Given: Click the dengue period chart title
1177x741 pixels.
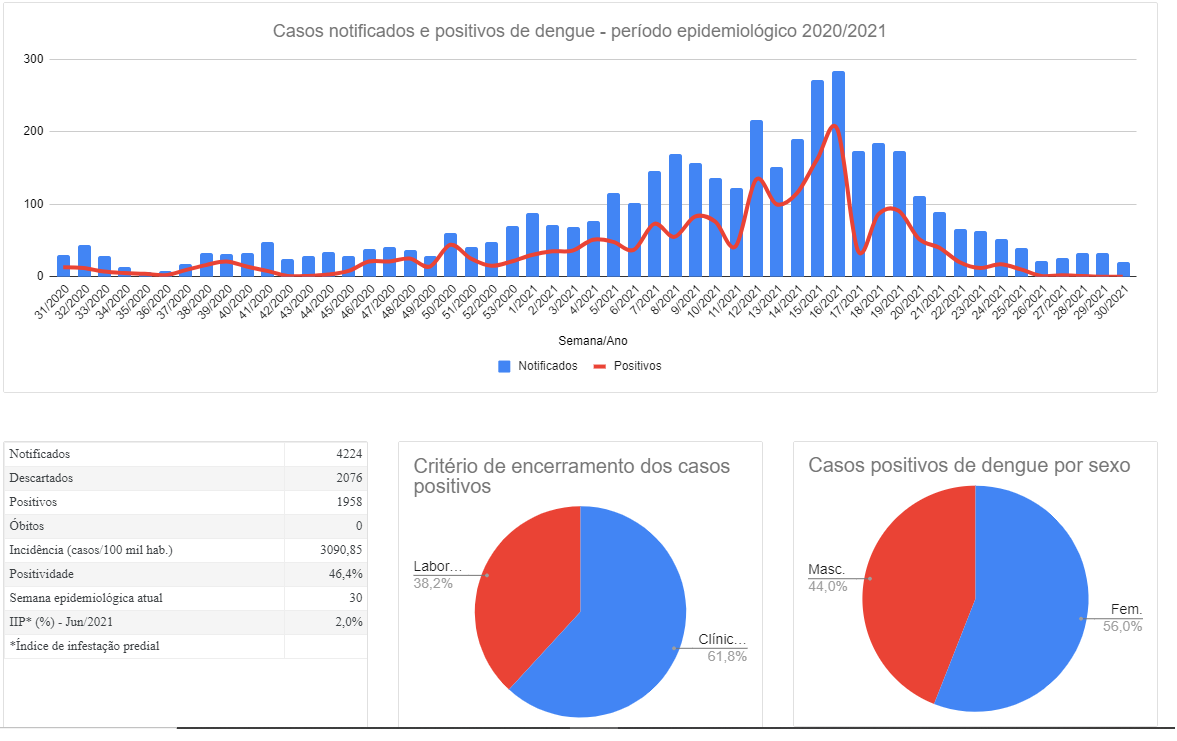Looking at the screenshot, I should [x=579, y=31].
